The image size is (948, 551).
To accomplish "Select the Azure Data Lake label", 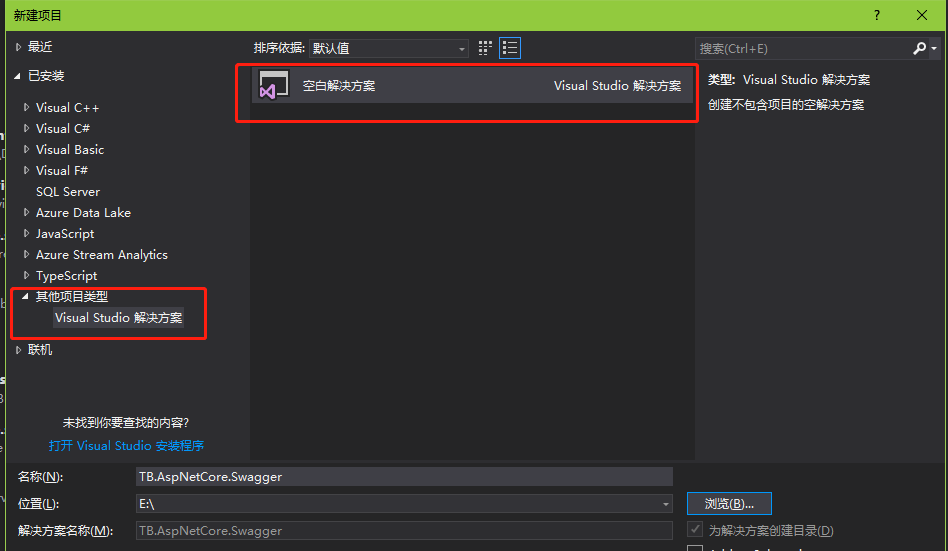I will (83, 213).
